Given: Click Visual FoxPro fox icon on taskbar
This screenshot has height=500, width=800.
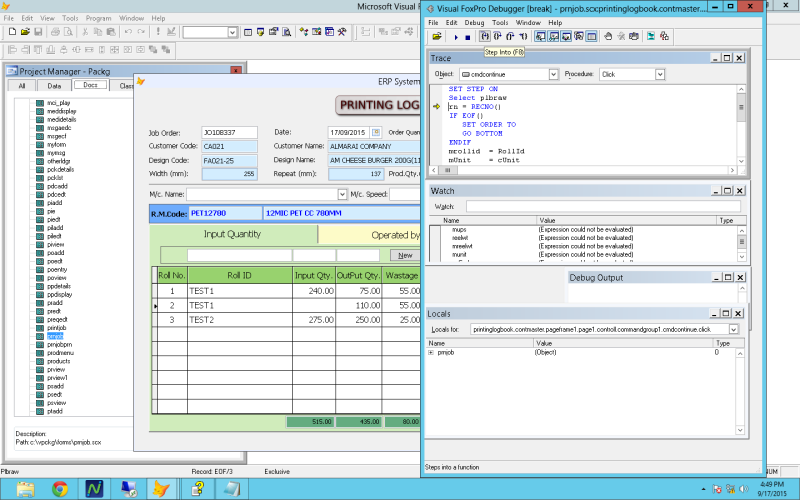Looking at the screenshot, I should pyautogui.click(x=161, y=489).
